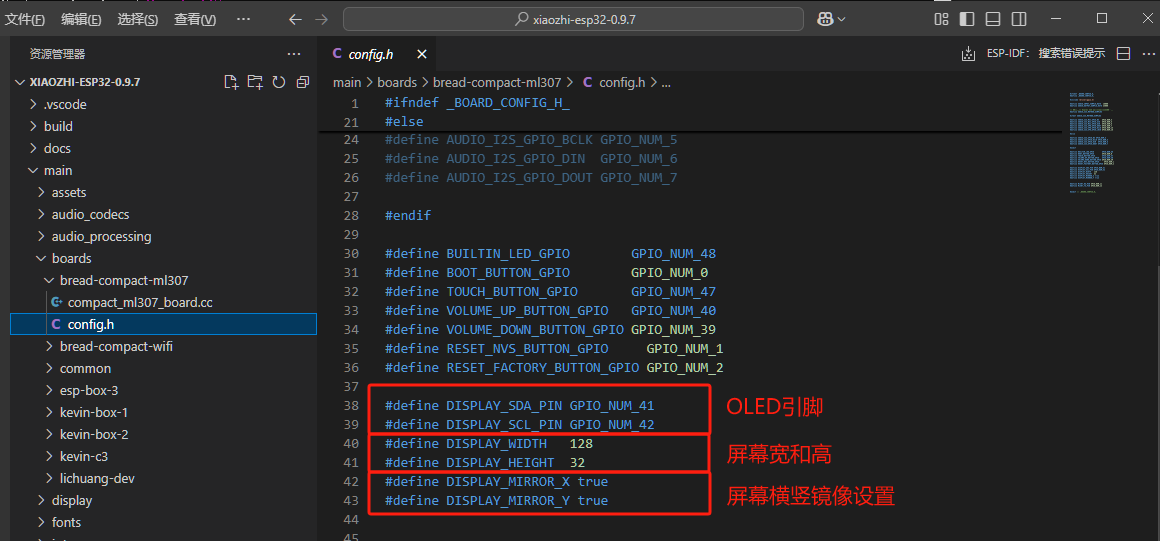The height and width of the screenshot is (541, 1160).
Task: Collapse the boards folder
Action: point(71,258)
